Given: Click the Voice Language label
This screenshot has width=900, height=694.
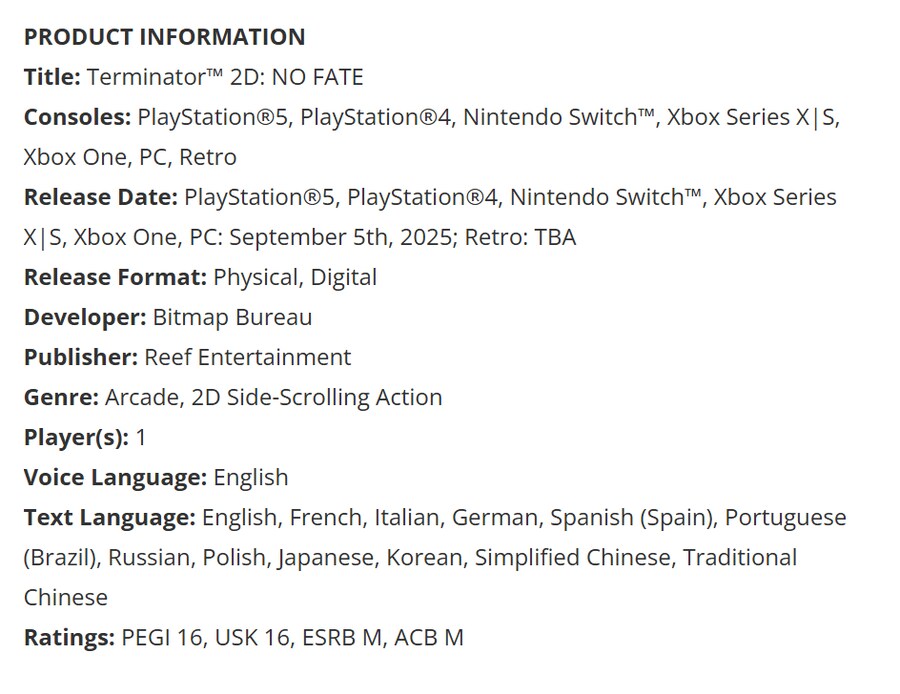Looking at the screenshot, I should click(115, 477).
